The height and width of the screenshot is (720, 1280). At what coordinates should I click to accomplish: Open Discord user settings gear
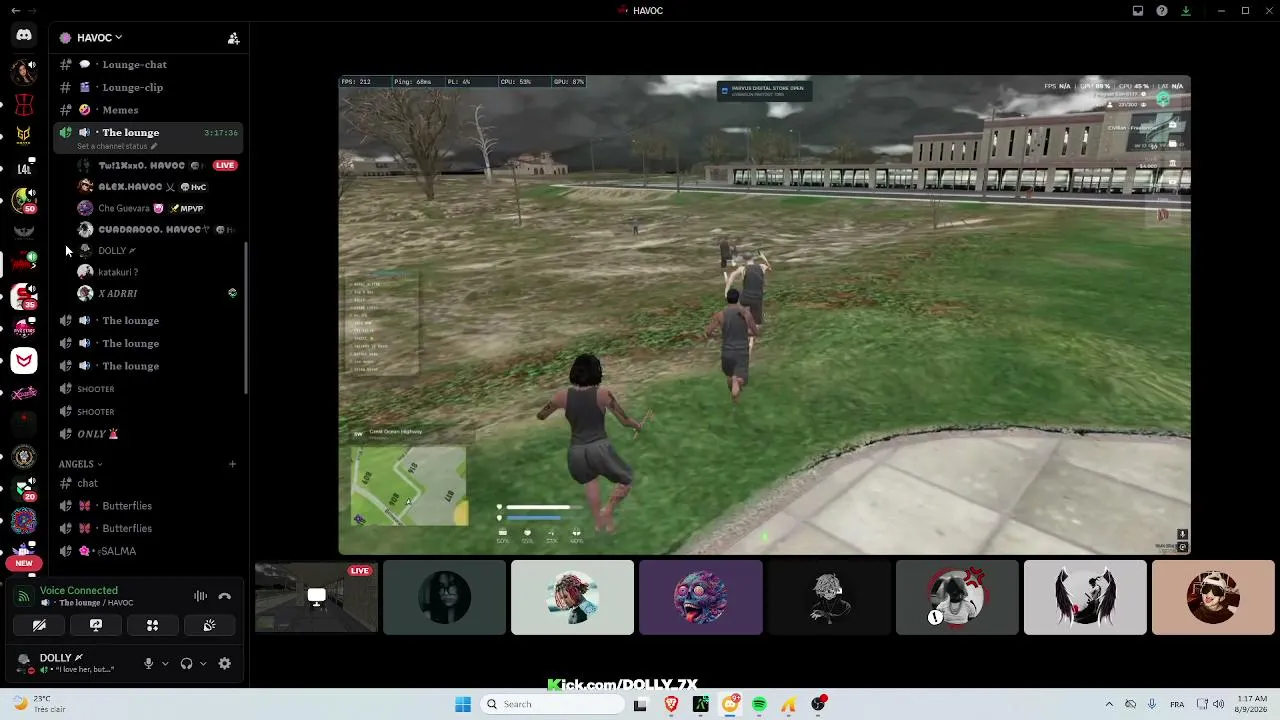click(x=225, y=663)
